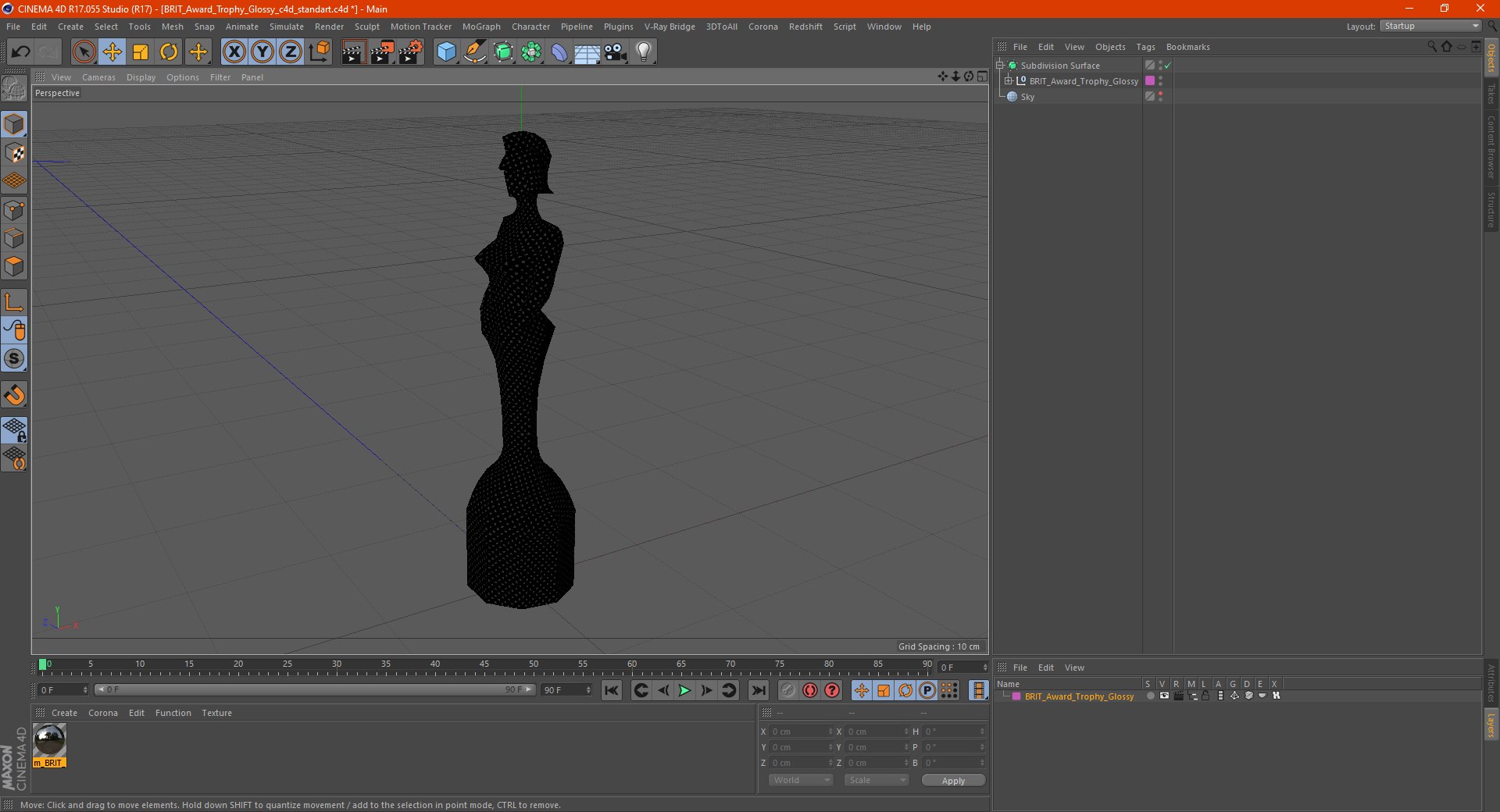Add a Light object bulb icon
Viewport: 1500px width, 812px height.
[643, 52]
